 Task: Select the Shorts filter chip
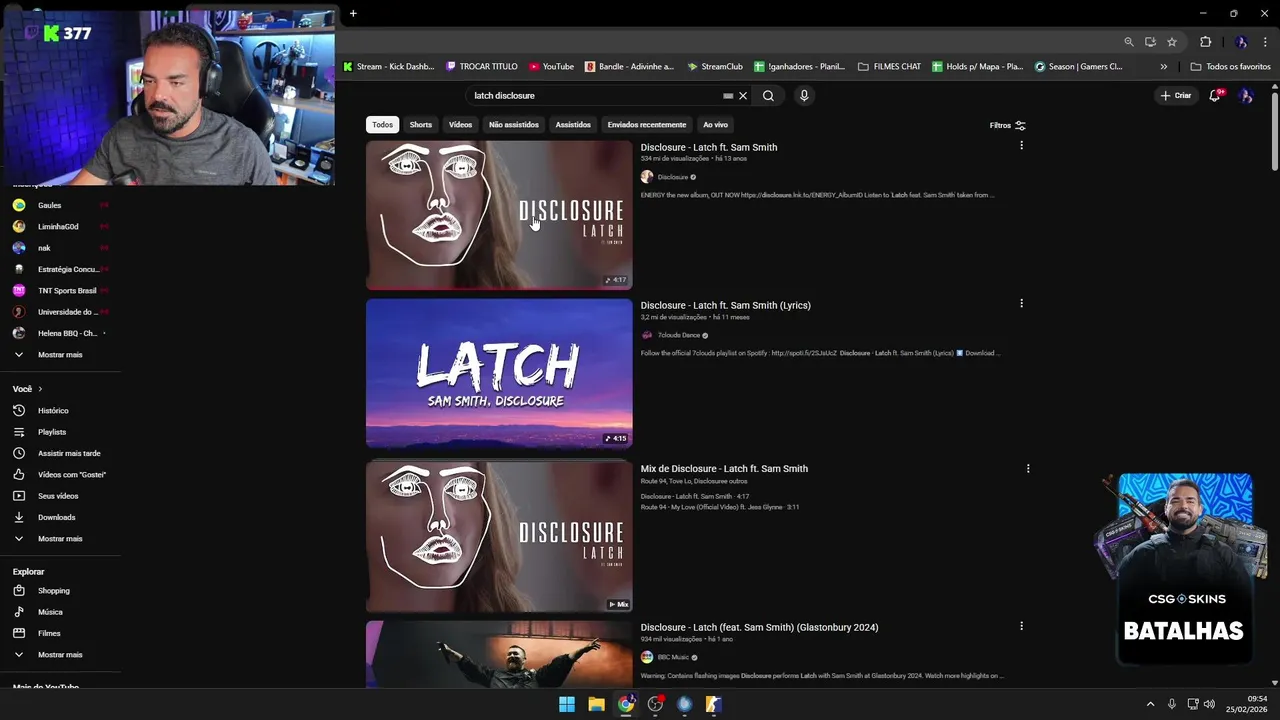pyautogui.click(x=421, y=125)
